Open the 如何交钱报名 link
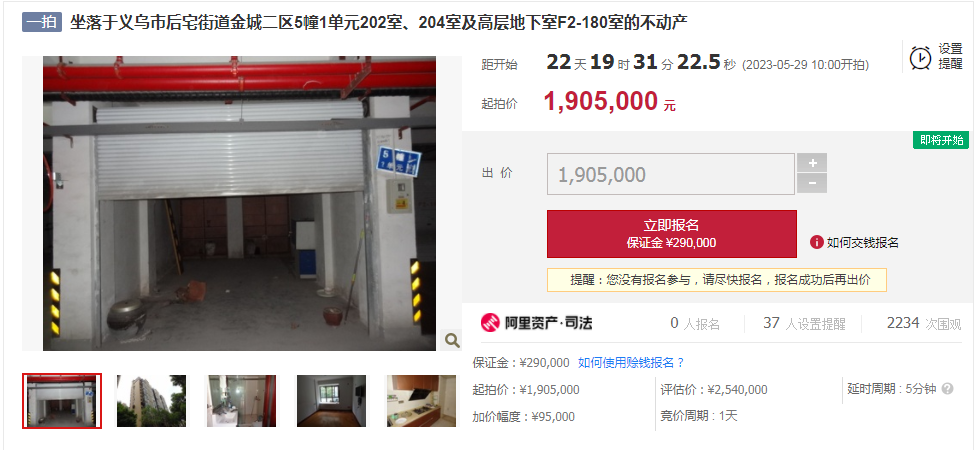 point(862,243)
